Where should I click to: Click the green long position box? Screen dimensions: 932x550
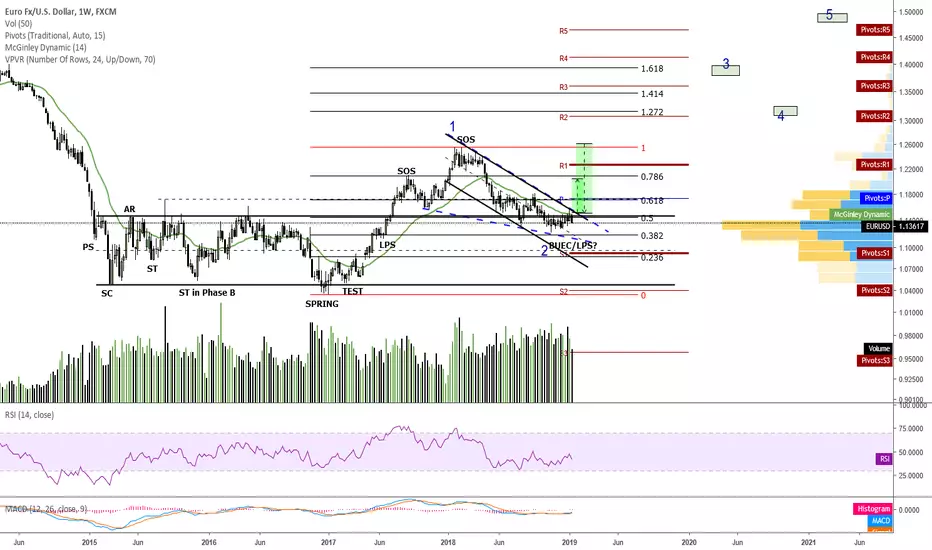pyautogui.click(x=582, y=178)
